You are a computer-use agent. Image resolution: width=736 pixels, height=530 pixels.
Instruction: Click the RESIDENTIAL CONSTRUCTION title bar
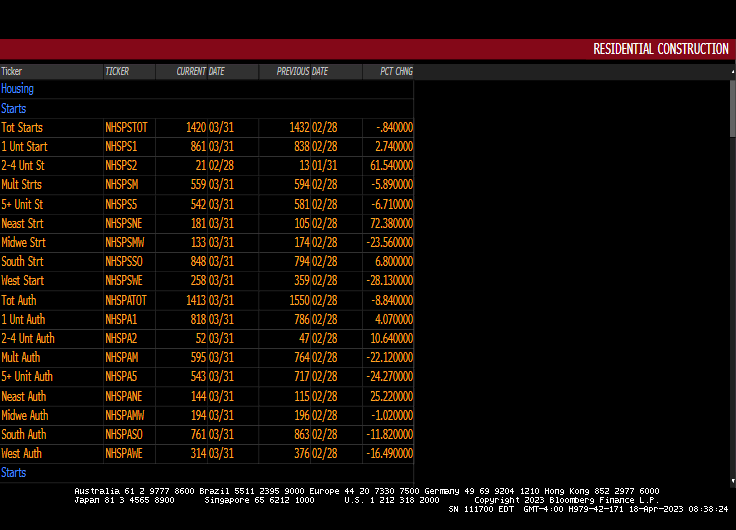click(x=660, y=49)
